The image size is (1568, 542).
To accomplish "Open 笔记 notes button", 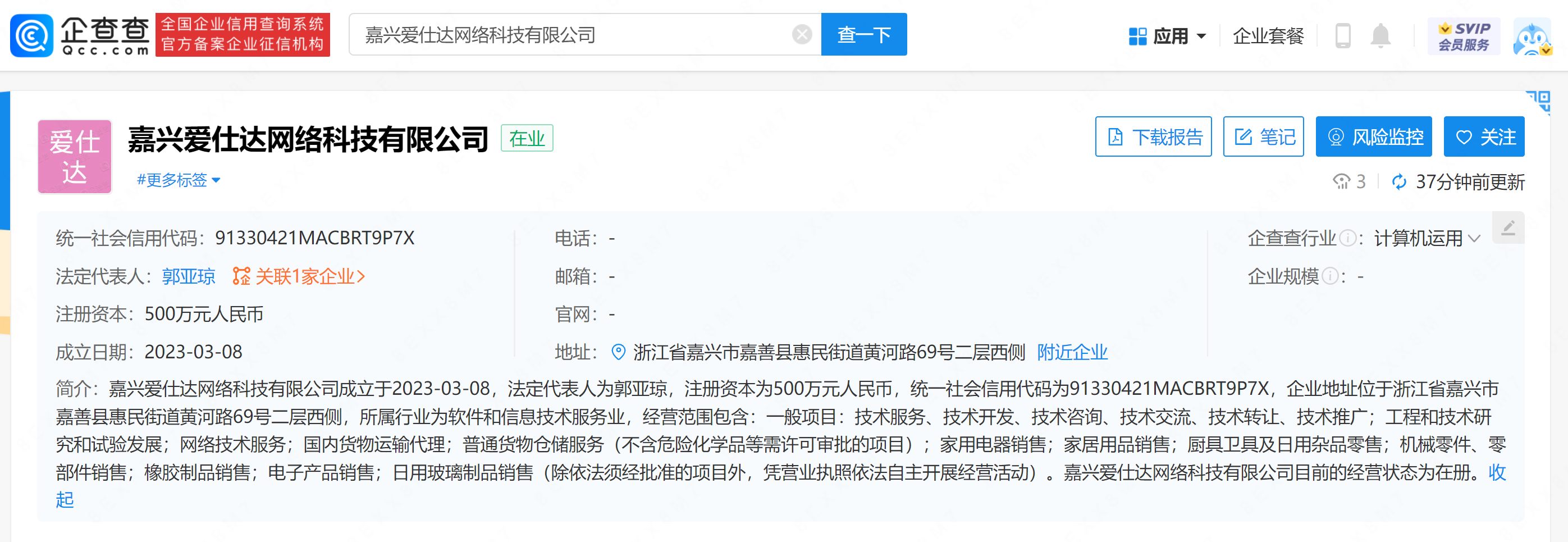I will click(1264, 136).
